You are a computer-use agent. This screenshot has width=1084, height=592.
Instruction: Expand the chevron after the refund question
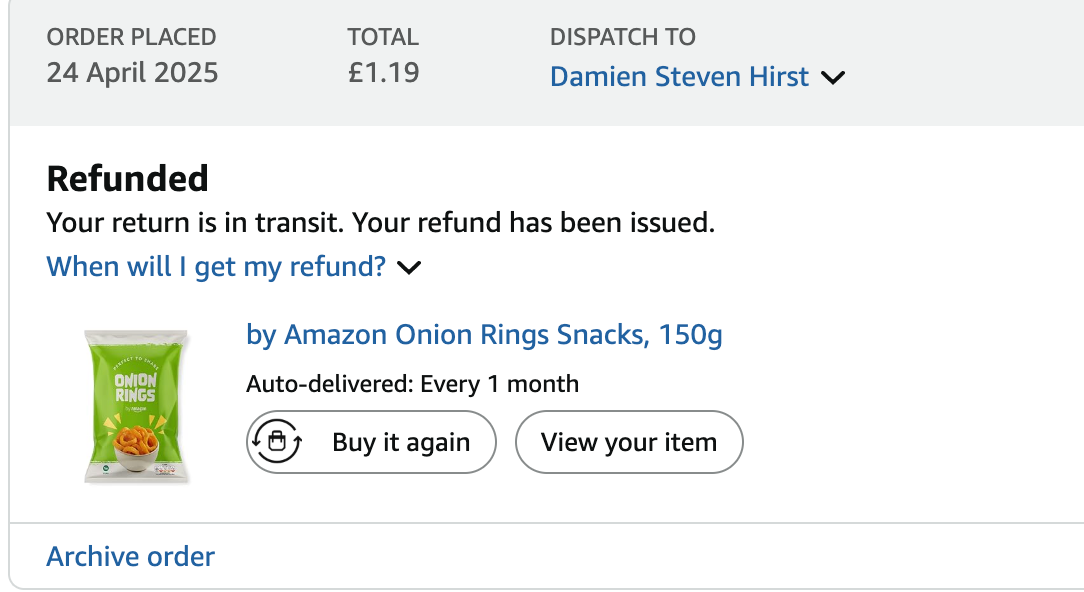coord(409,267)
